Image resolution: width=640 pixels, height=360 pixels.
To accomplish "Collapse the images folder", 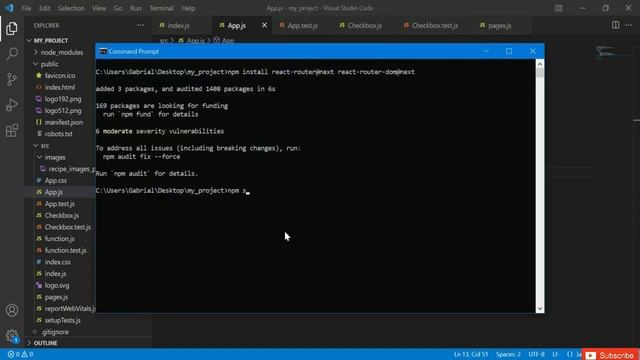I will (55, 157).
